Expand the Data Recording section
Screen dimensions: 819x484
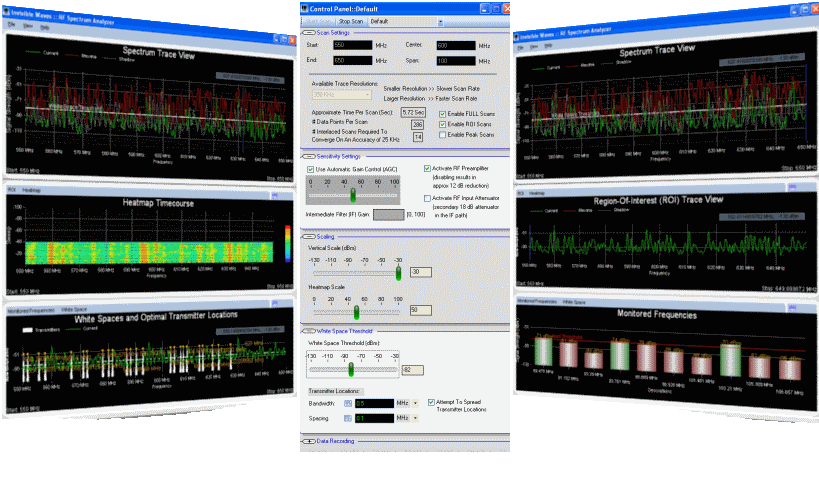point(309,441)
